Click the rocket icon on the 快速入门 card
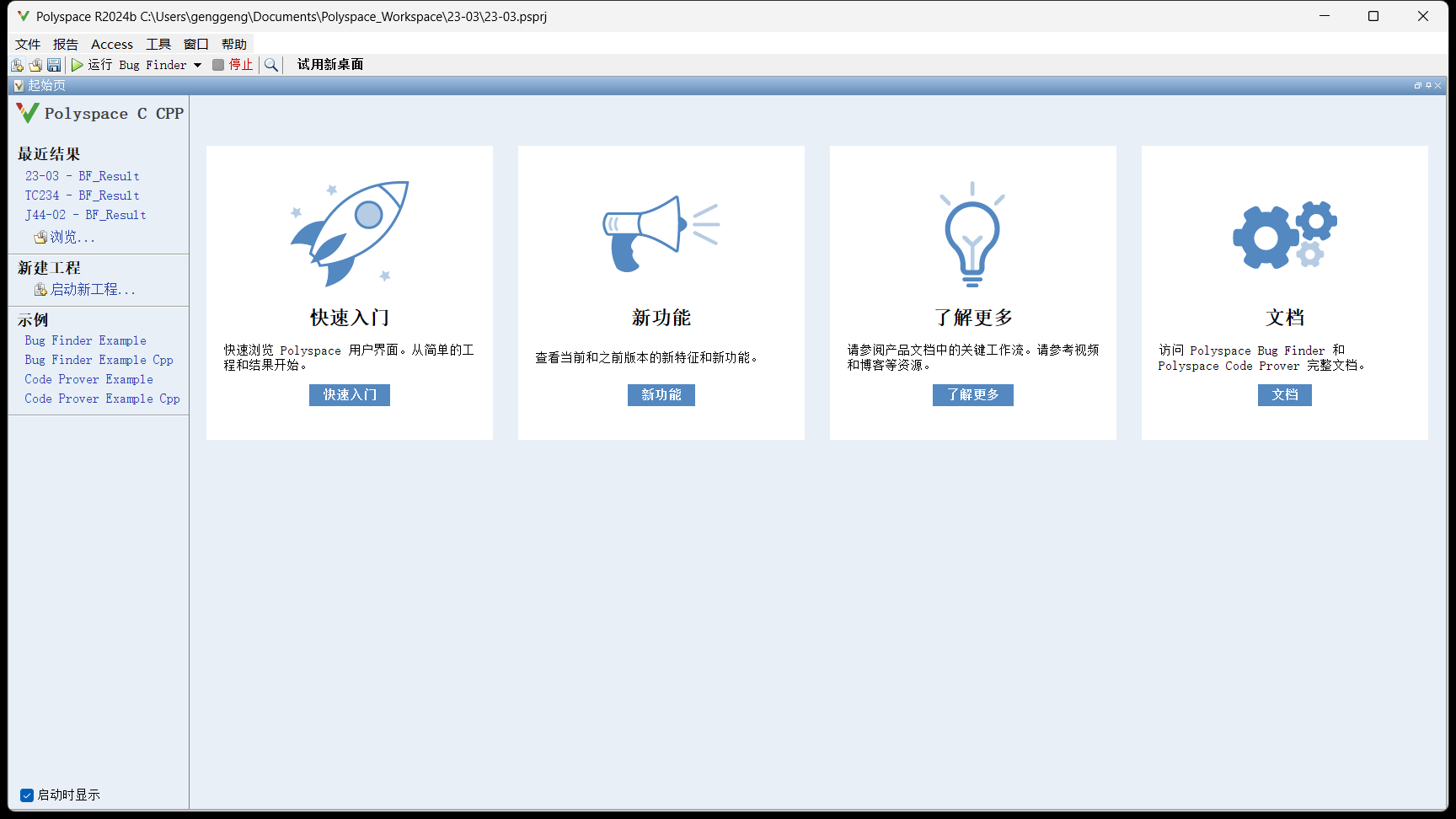The image size is (1456, 819). point(350,233)
